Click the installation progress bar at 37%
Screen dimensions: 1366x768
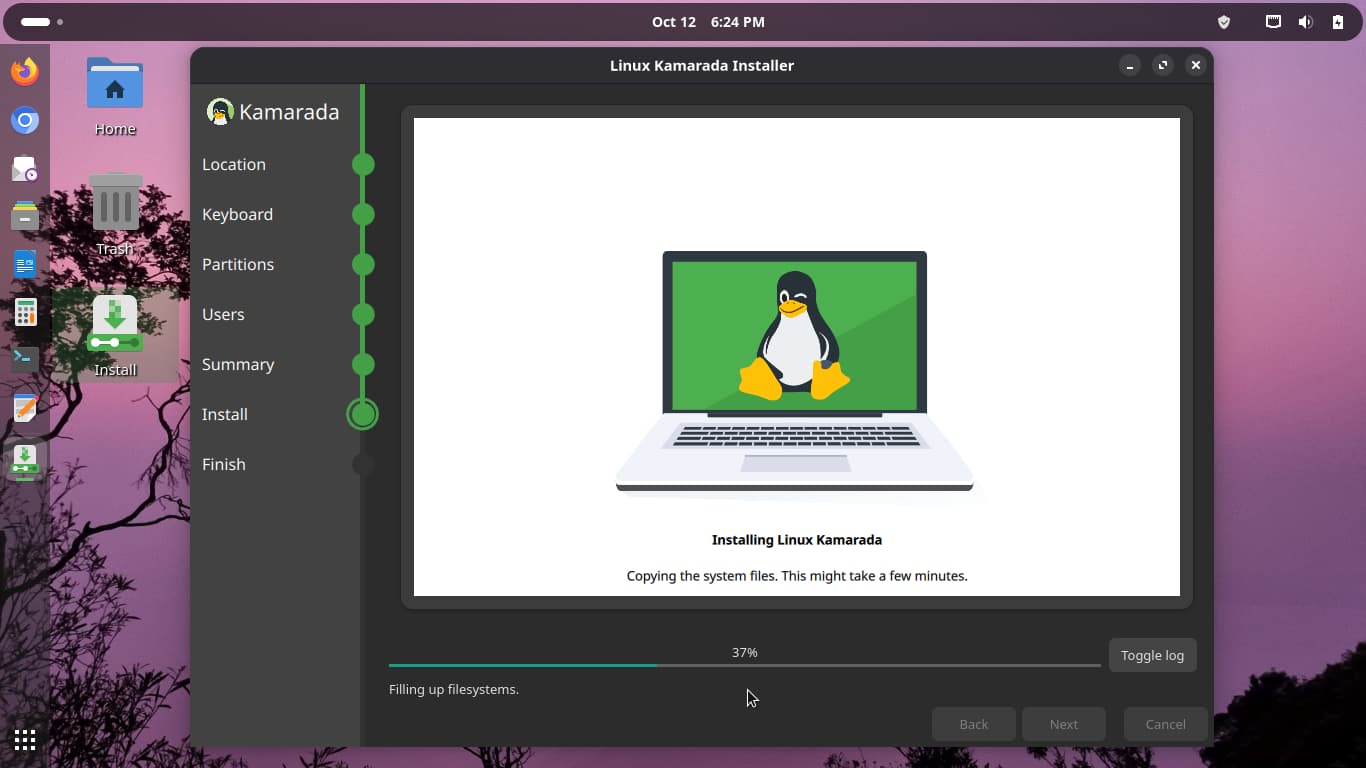tap(744, 664)
